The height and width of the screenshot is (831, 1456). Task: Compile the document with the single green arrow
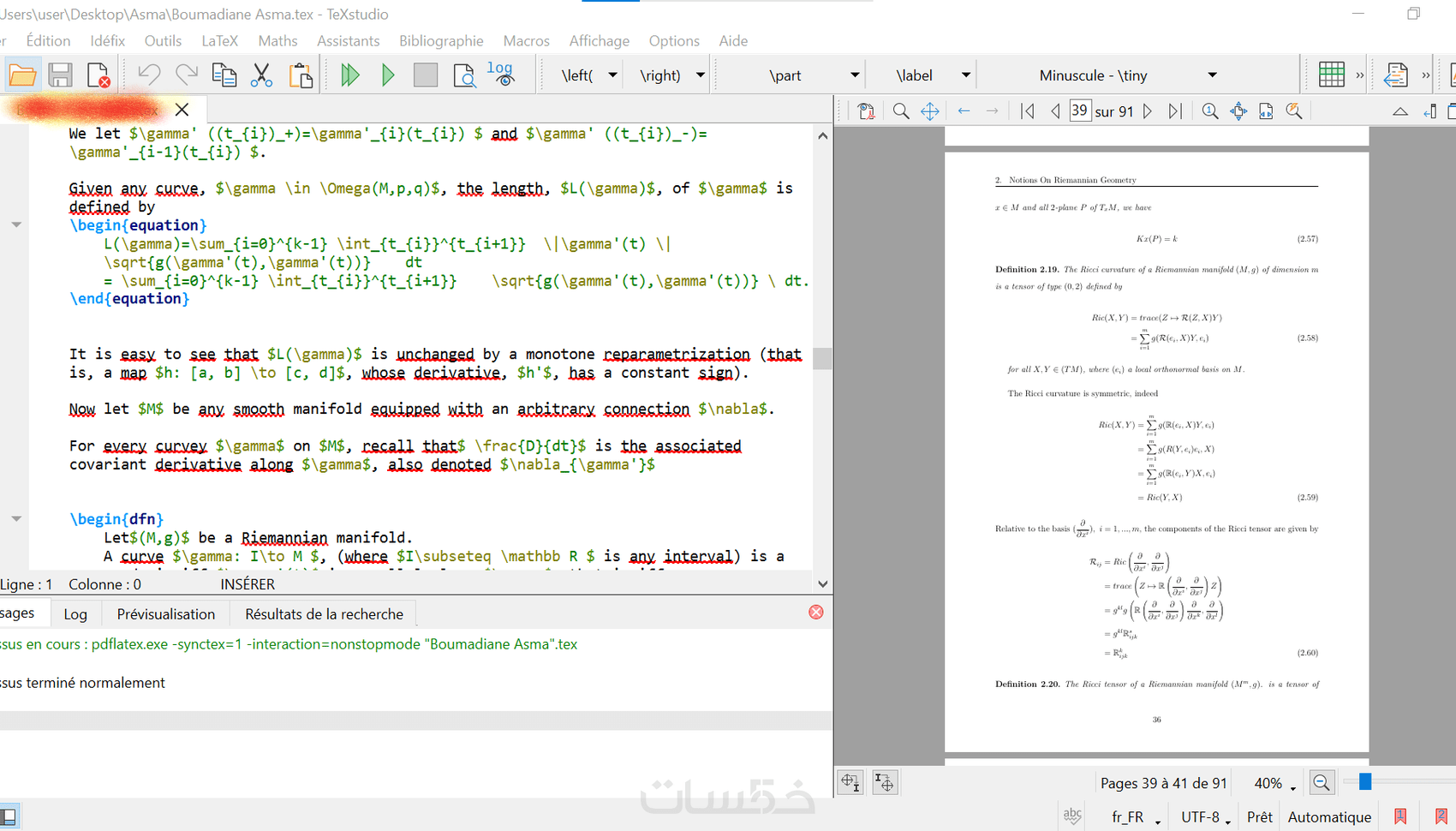click(x=388, y=75)
